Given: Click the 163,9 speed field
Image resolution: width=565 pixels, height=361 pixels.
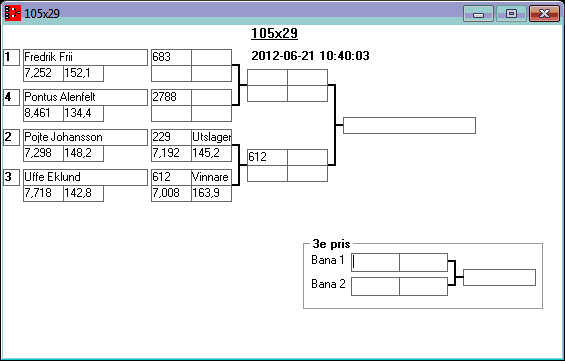Looking at the screenshot, I should tap(212, 193).
